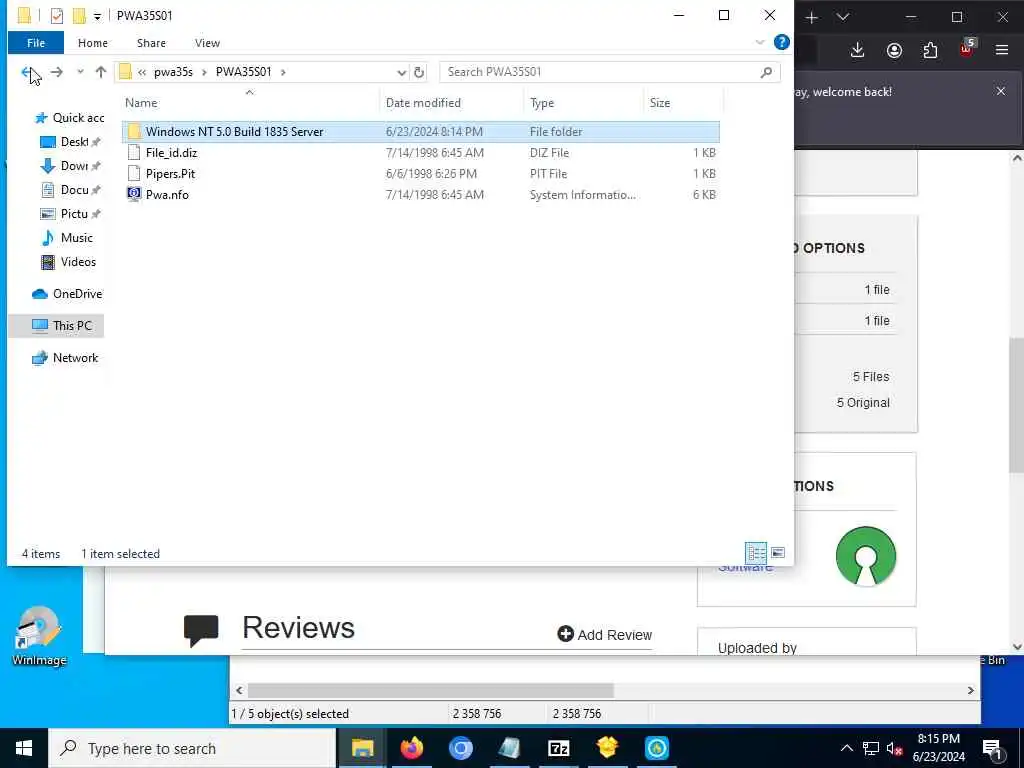Open recent locations dropdown arrow

click(x=80, y=72)
